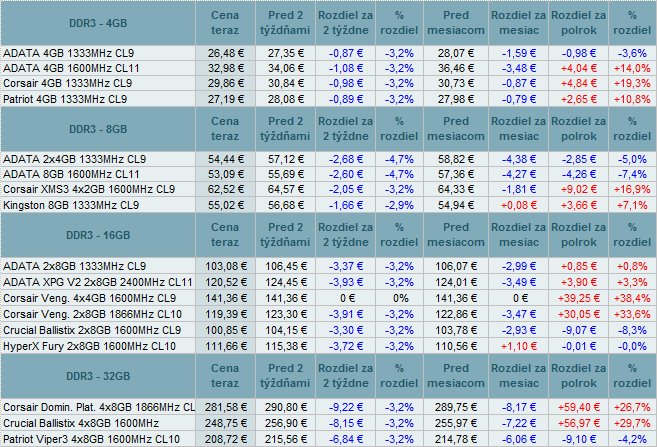Click 'Cena teraz' header in DDR3 - 4GB section

[225, 23]
